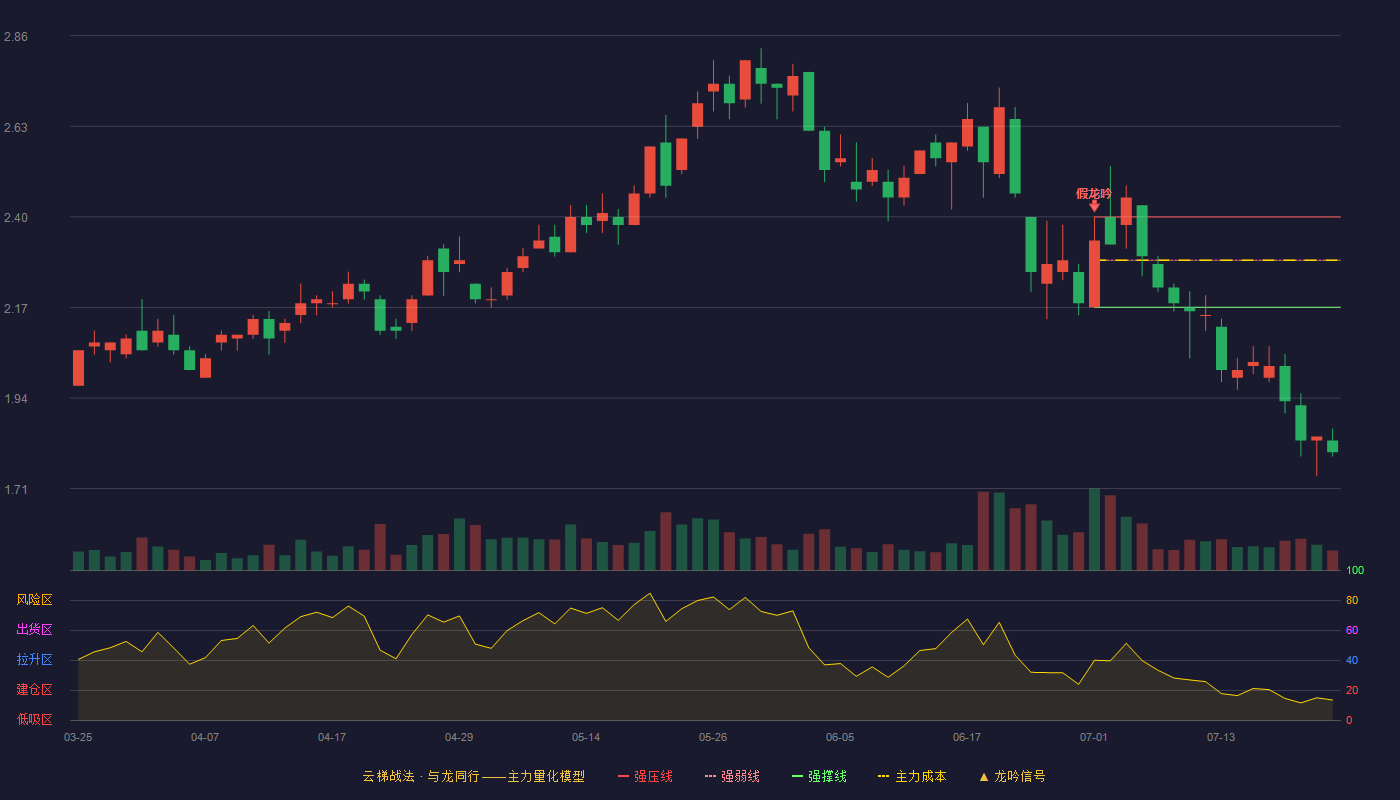This screenshot has width=1400, height=800.
Task: Select the 出货区 zone label
Action: click(x=34, y=630)
